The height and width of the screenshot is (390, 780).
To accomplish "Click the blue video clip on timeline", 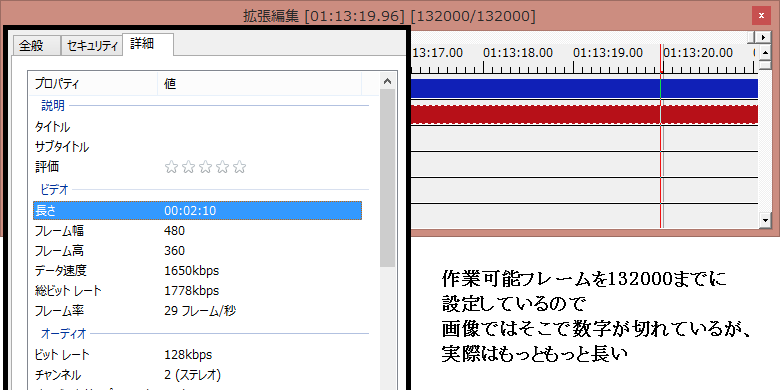I will tap(585, 88).
